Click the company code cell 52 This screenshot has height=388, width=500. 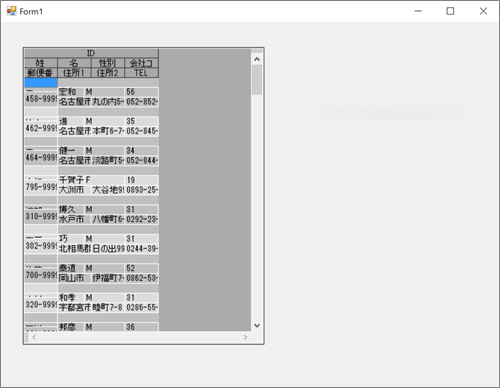point(142,268)
